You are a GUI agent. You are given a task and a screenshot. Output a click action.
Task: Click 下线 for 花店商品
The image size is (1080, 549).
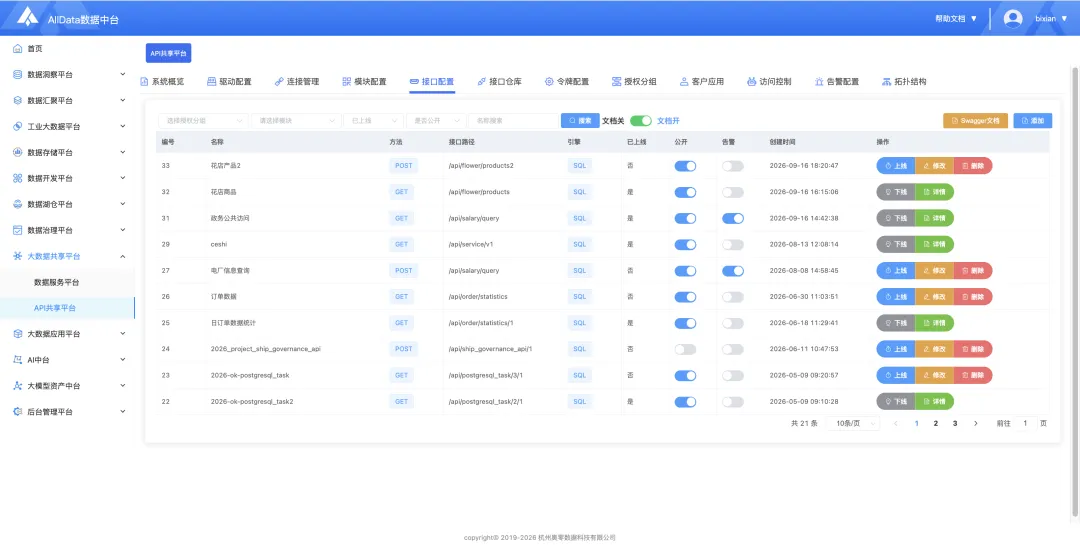click(x=895, y=192)
